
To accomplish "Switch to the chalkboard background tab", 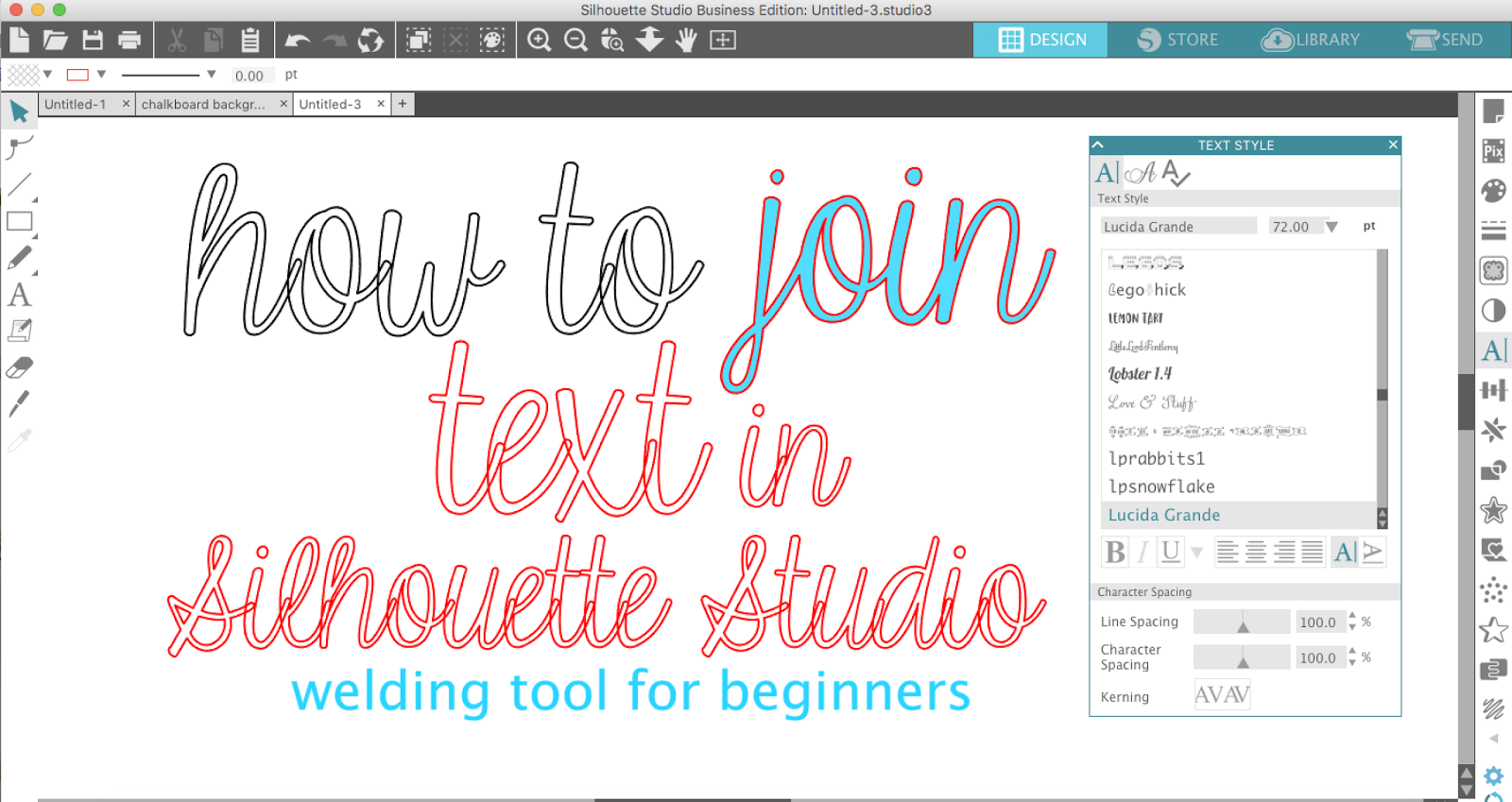I will (203, 104).
